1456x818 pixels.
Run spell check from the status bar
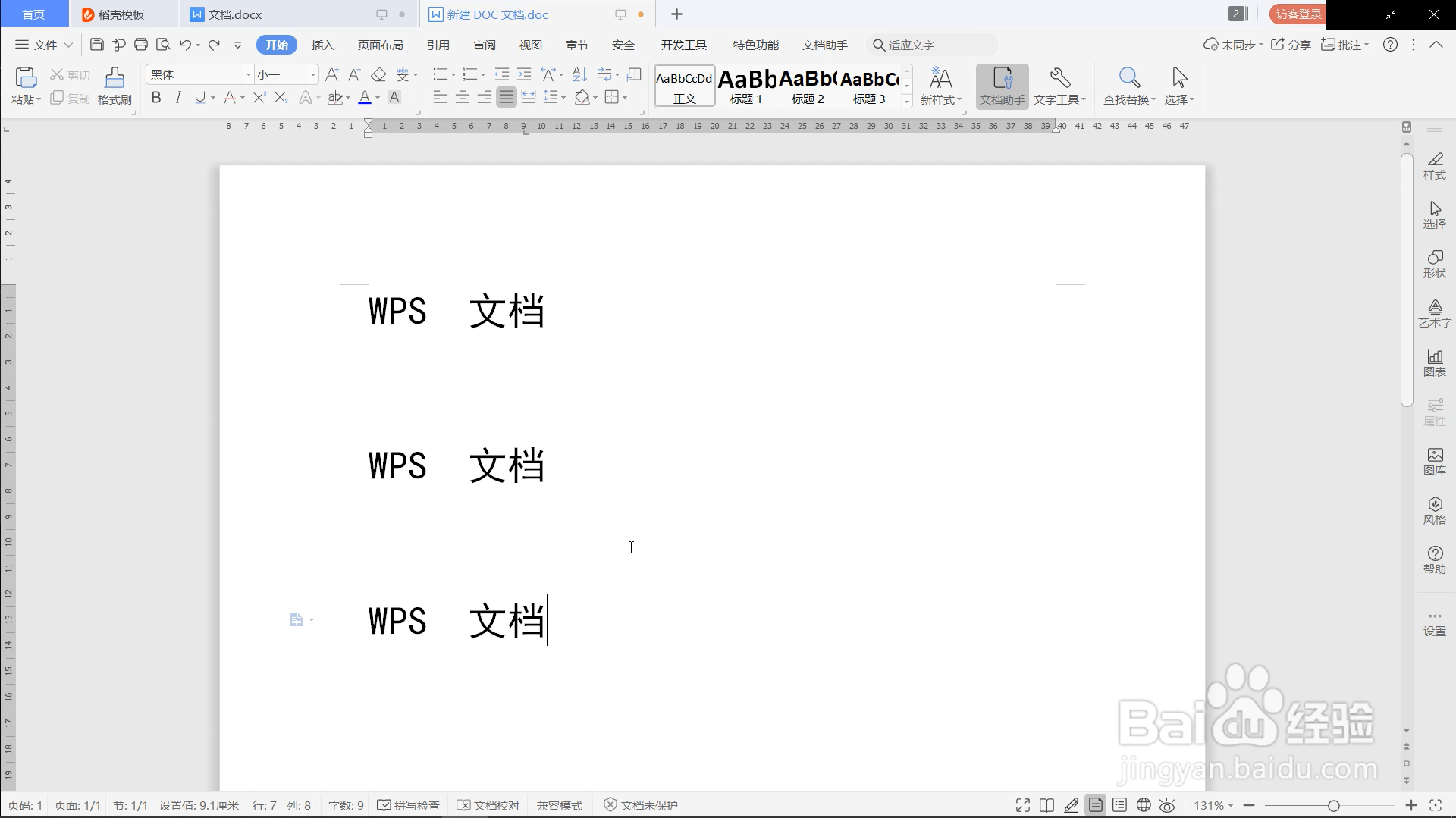pyautogui.click(x=408, y=805)
